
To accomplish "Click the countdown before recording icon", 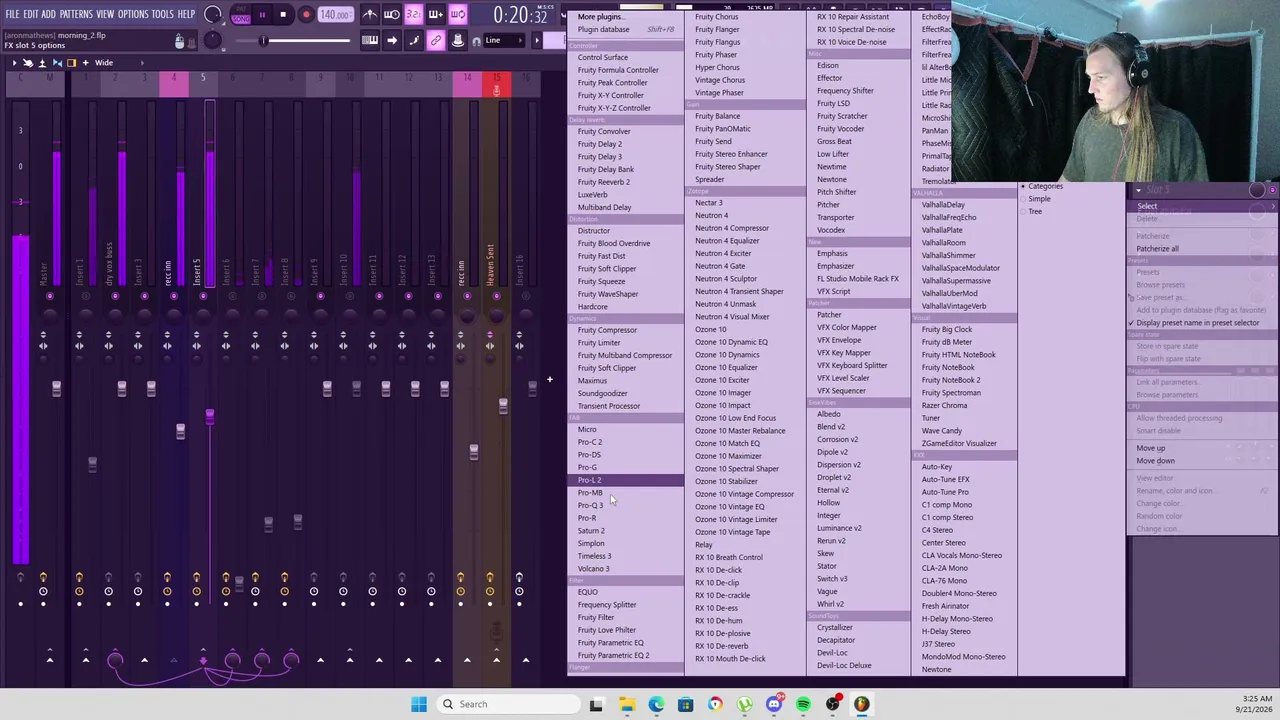I will point(414,15).
